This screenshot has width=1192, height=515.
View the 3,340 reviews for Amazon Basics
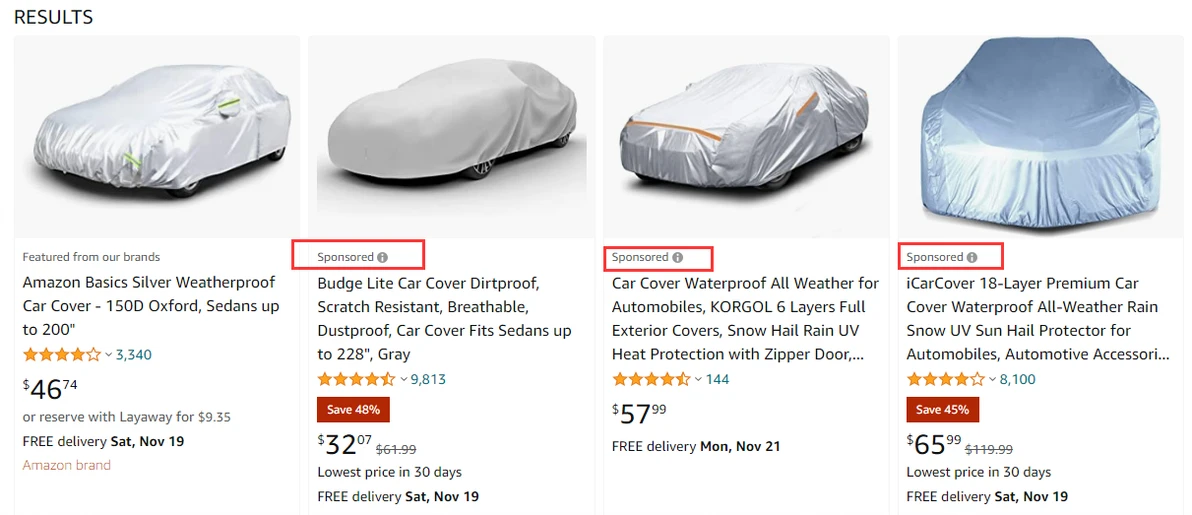pos(134,354)
